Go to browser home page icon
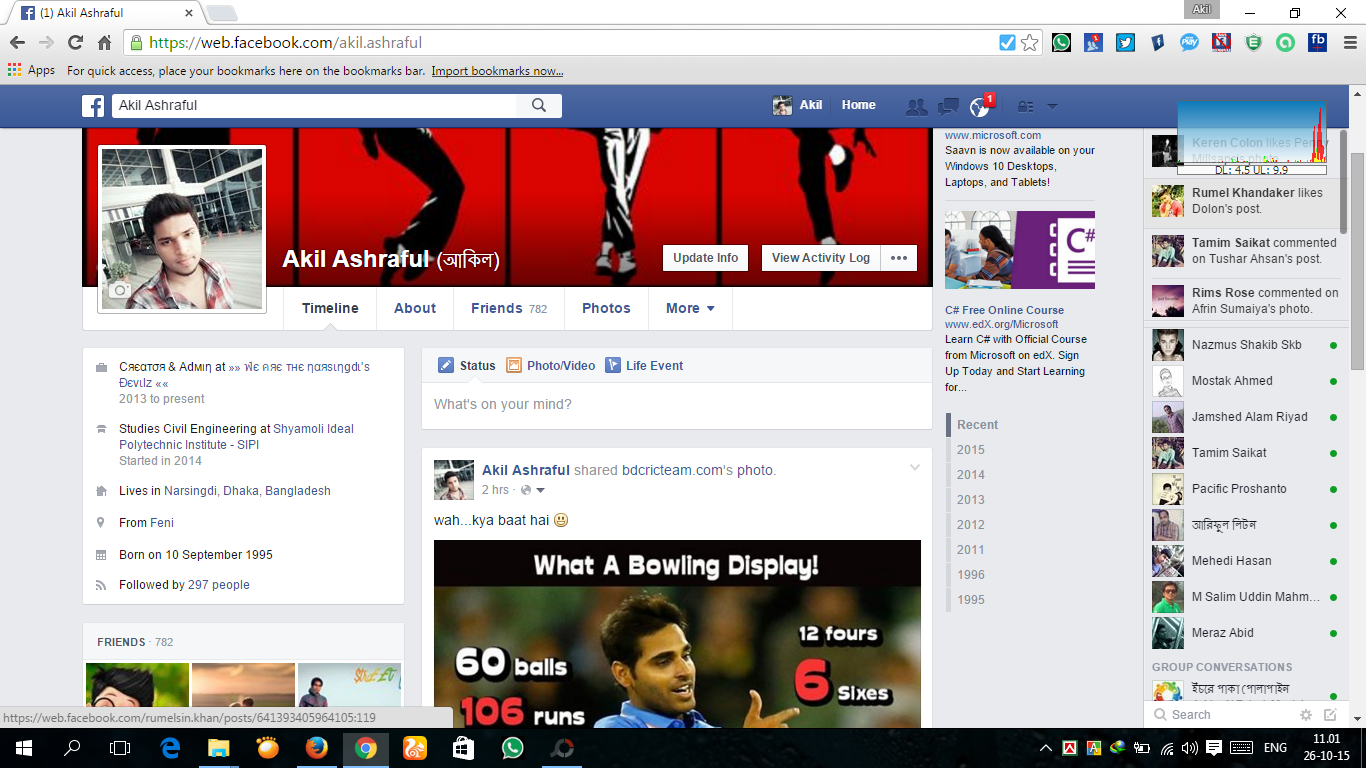Image resolution: width=1366 pixels, height=768 pixels. pos(104,43)
